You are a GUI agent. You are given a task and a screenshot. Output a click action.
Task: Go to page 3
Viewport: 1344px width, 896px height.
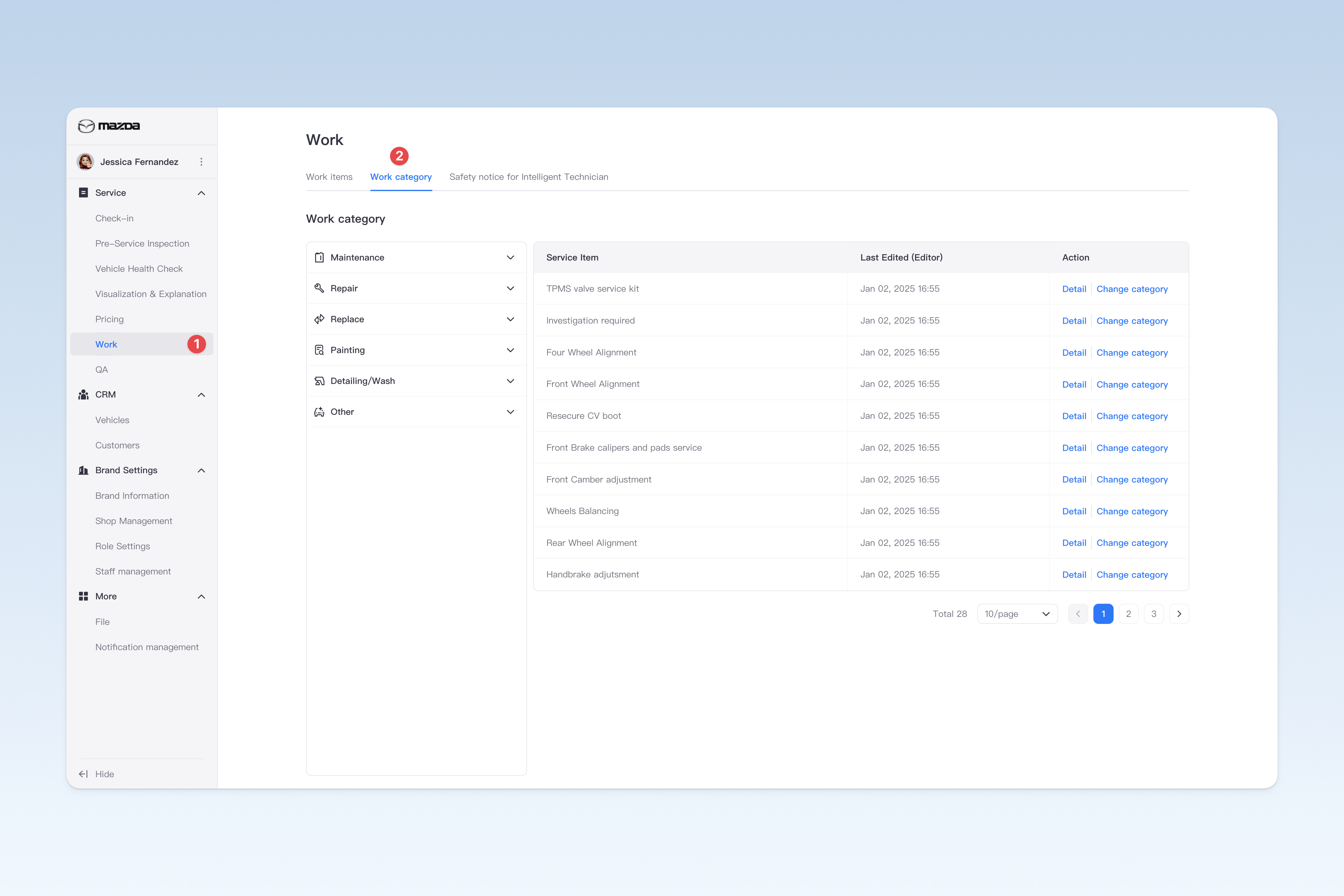point(1153,614)
